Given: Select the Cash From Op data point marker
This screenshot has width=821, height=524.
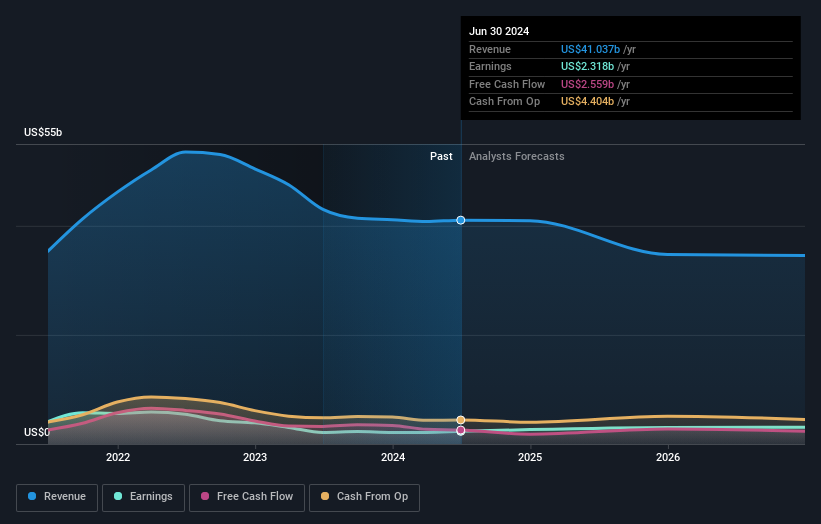Looking at the screenshot, I should pyautogui.click(x=461, y=420).
